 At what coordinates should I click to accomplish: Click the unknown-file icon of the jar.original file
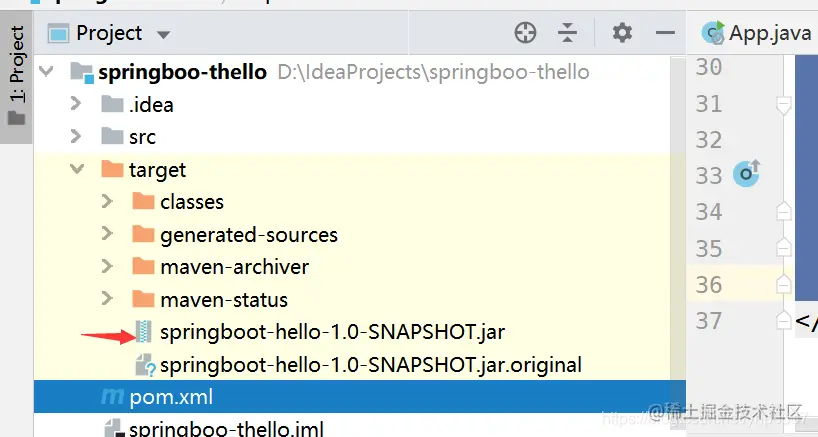click(146, 365)
